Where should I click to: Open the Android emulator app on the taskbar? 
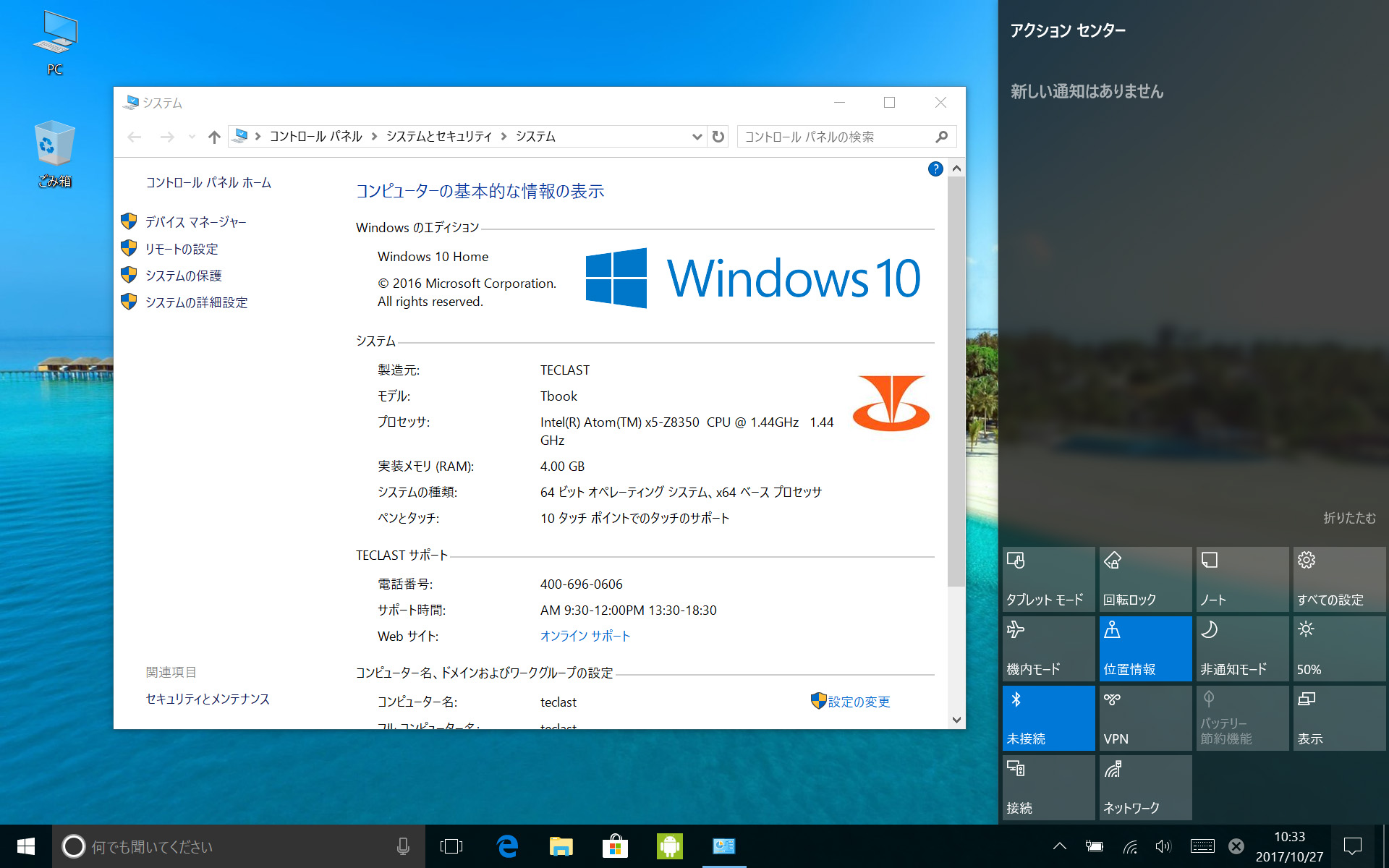669,846
